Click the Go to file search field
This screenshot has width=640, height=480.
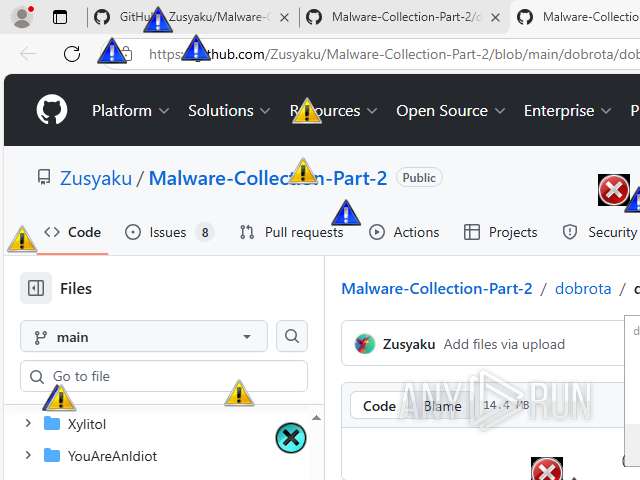coord(164,376)
